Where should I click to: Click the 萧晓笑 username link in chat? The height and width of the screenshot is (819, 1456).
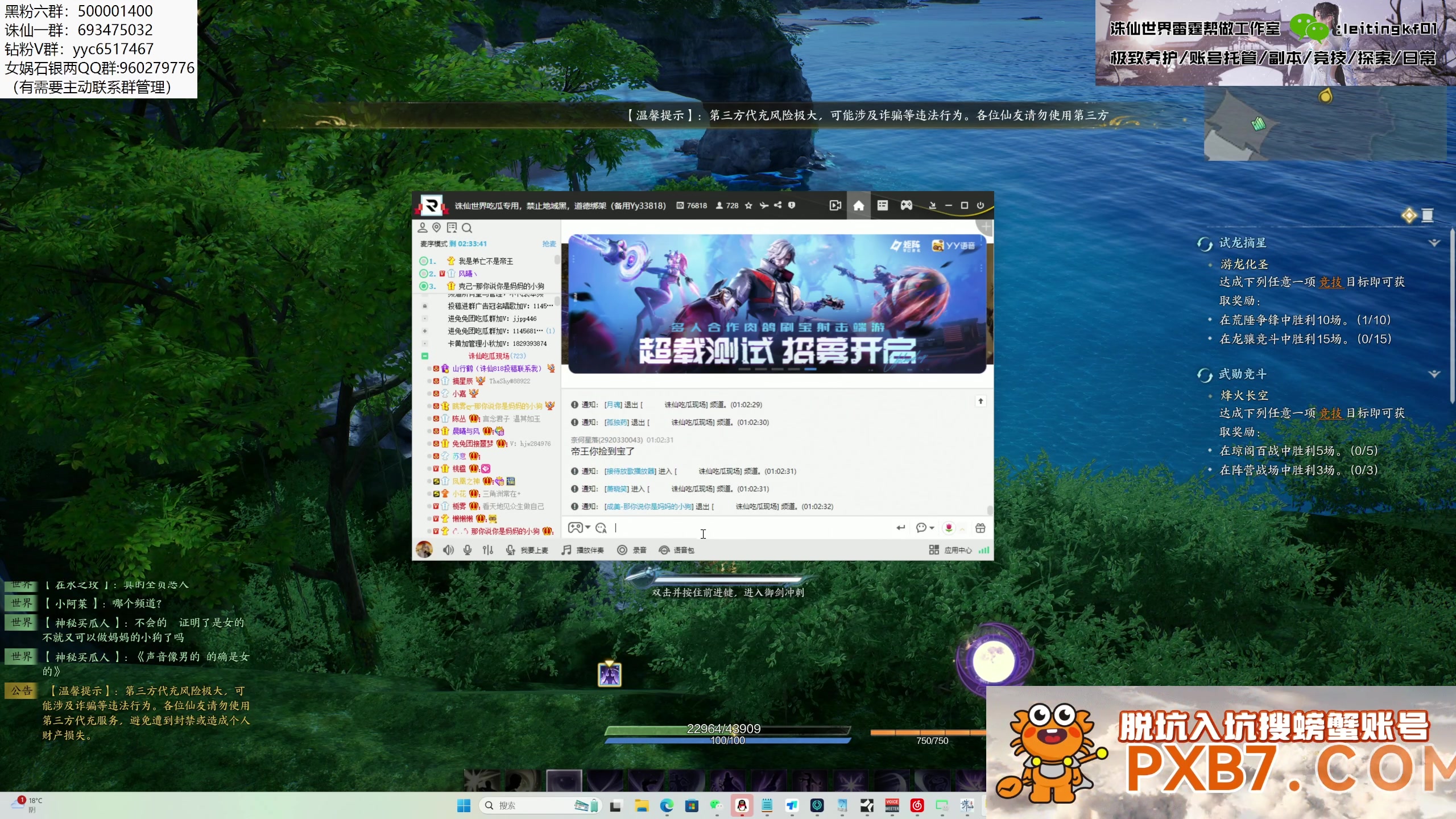click(617, 489)
